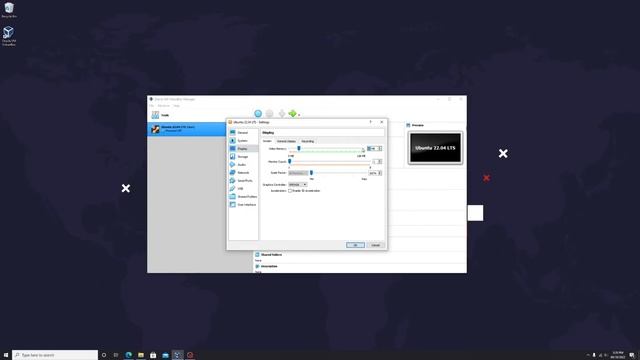Image resolution: width=640 pixels, height=360 pixels.
Task: Select the Ubuntu 22.04 LTS machine entry
Action: [x=187, y=129]
